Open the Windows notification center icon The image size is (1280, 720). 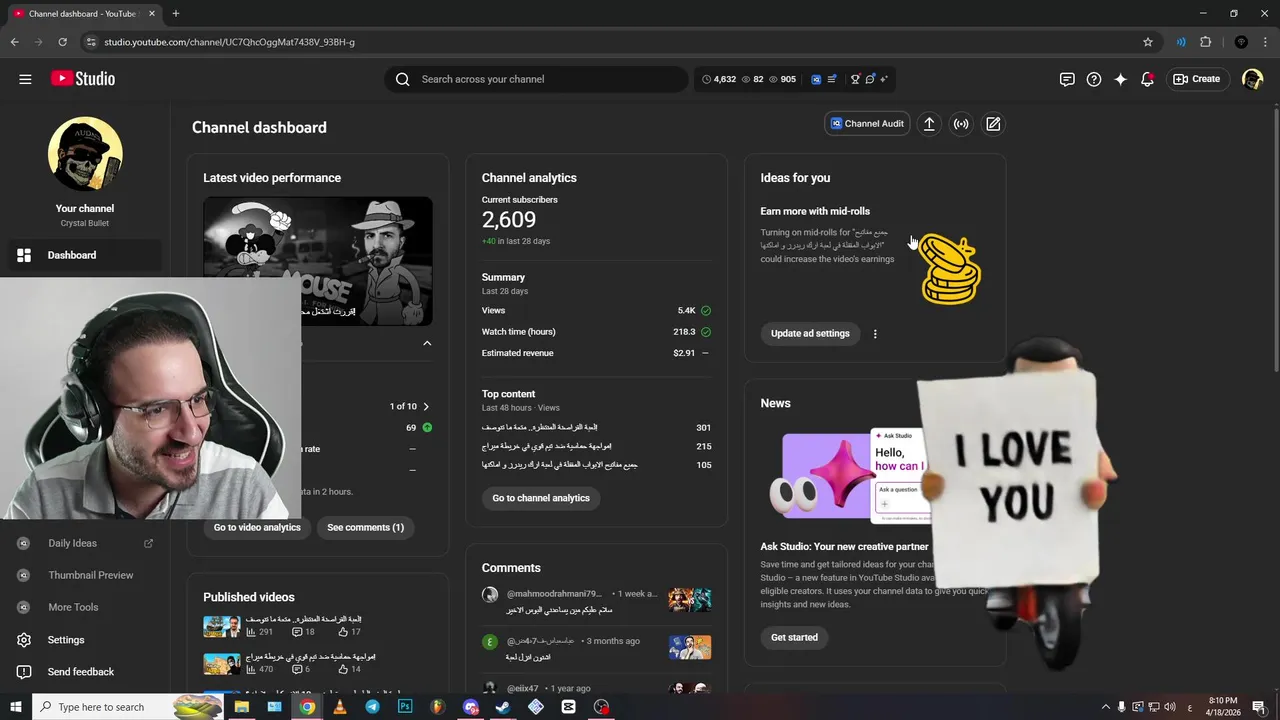tap(1260, 707)
